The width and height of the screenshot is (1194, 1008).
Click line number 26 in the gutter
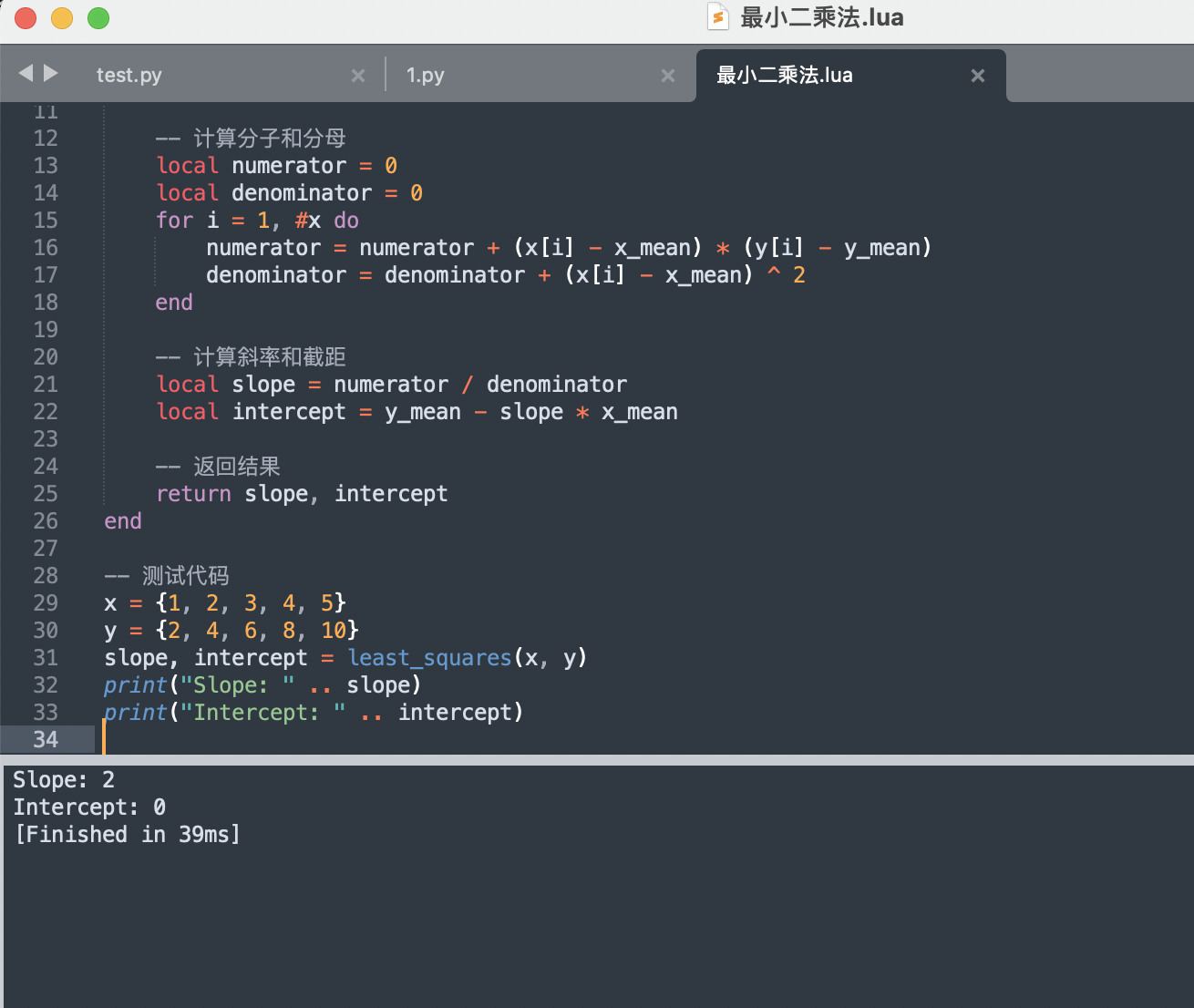pyautogui.click(x=46, y=521)
